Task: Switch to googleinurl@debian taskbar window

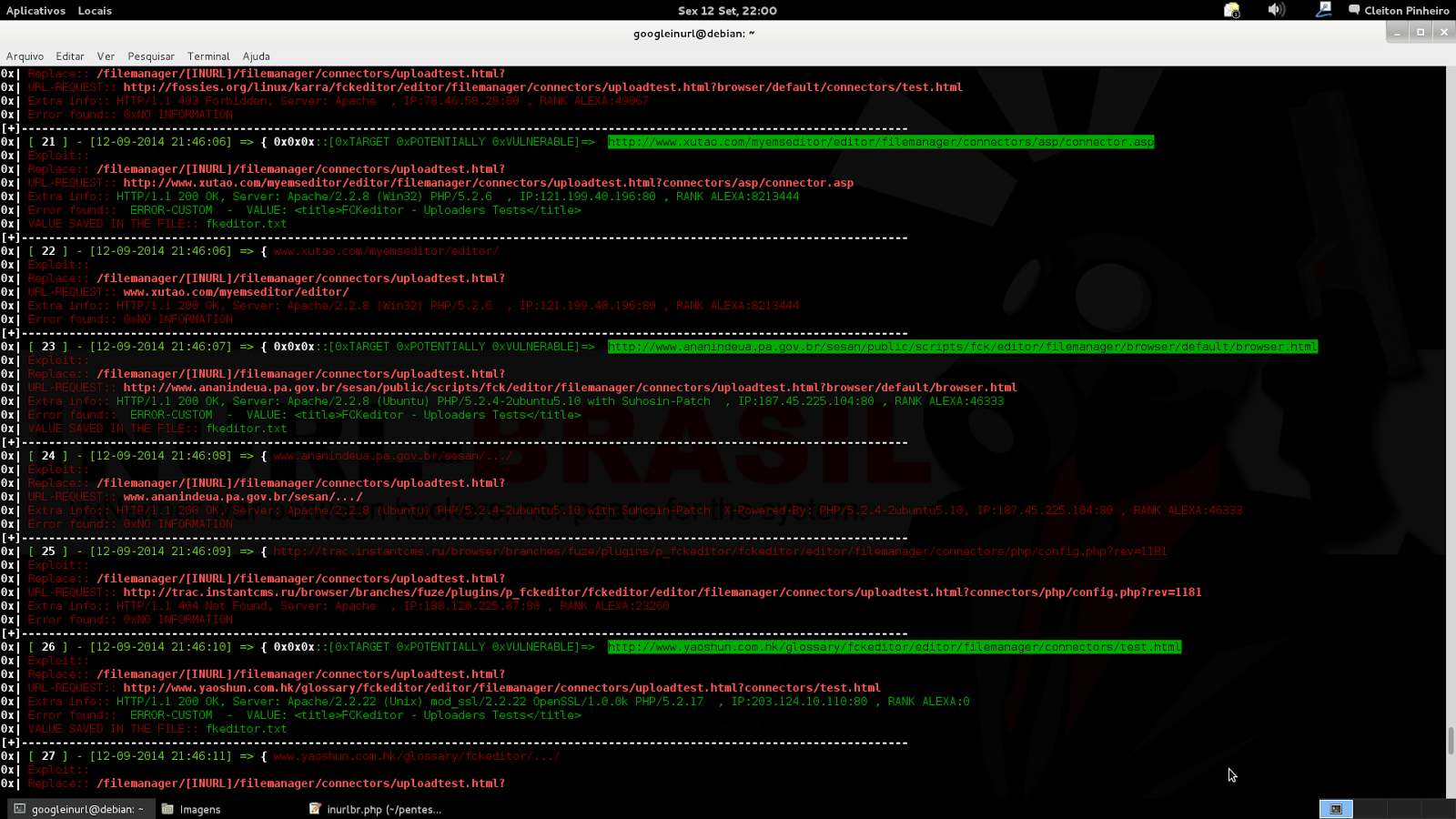Action: 79,809
